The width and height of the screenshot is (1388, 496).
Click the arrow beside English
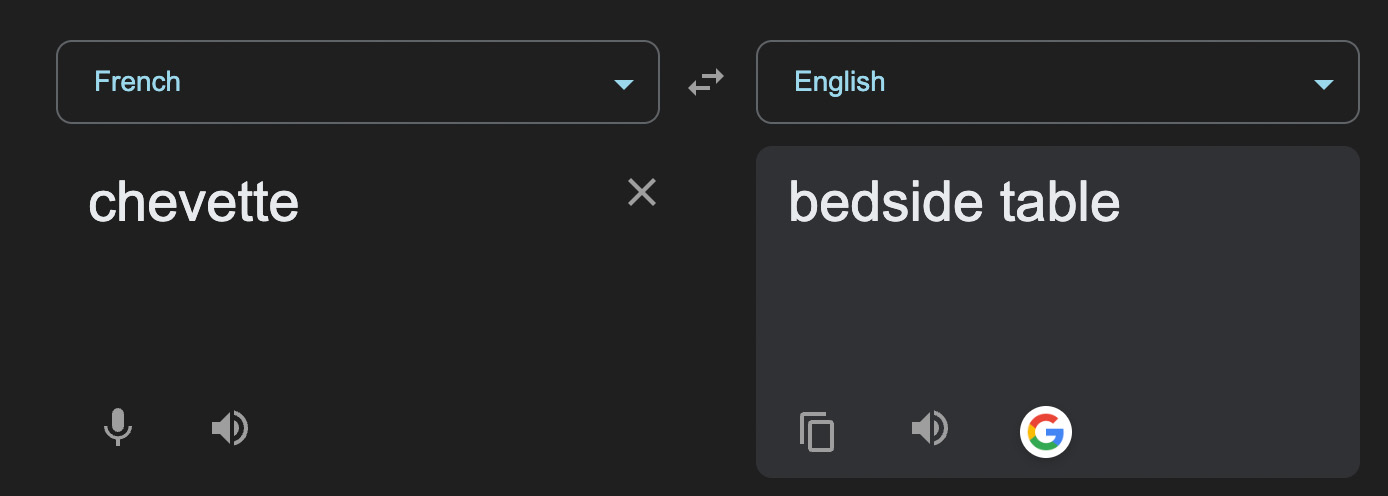tap(1323, 84)
